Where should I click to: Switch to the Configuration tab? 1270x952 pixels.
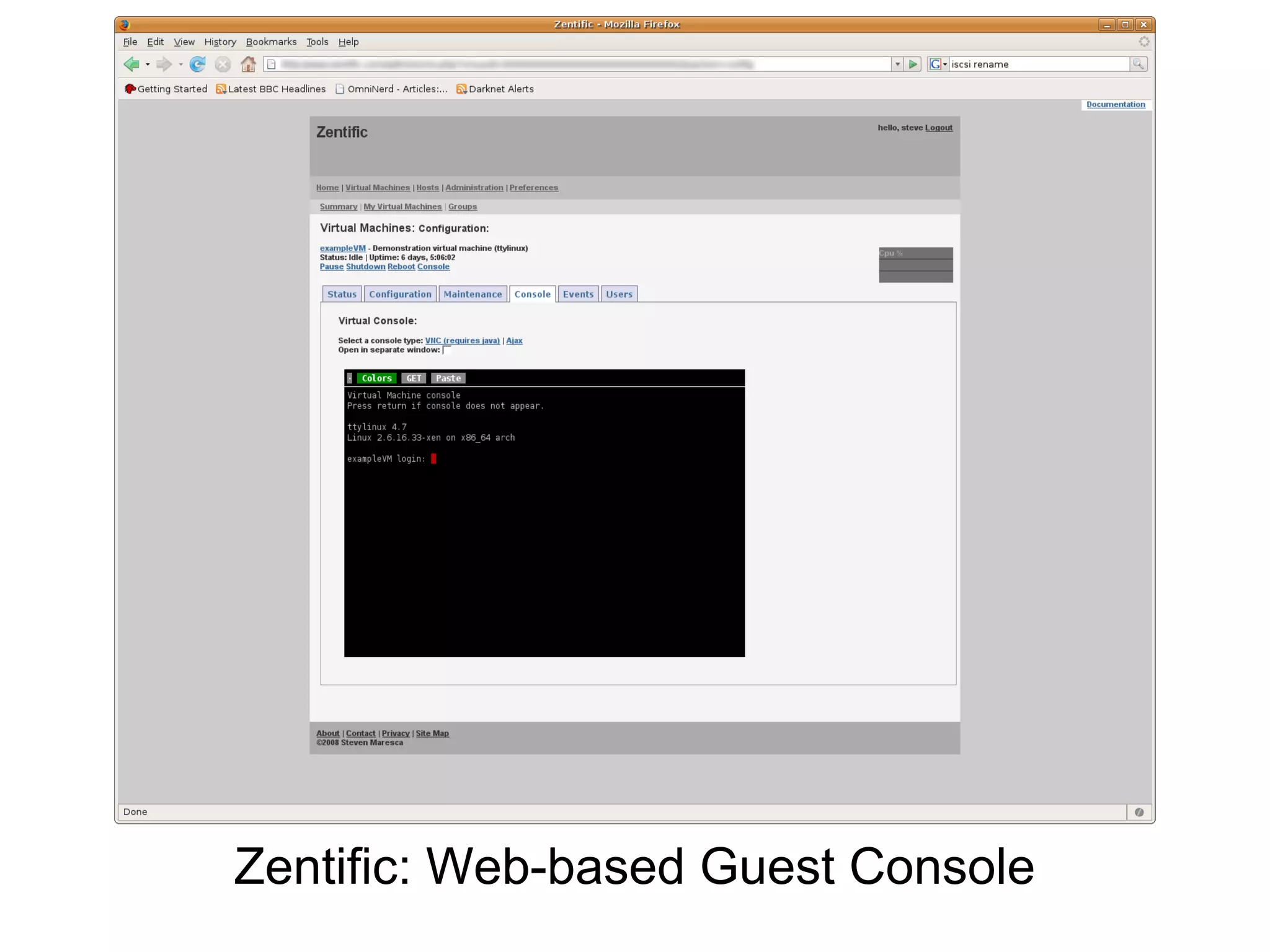[x=400, y=294]
